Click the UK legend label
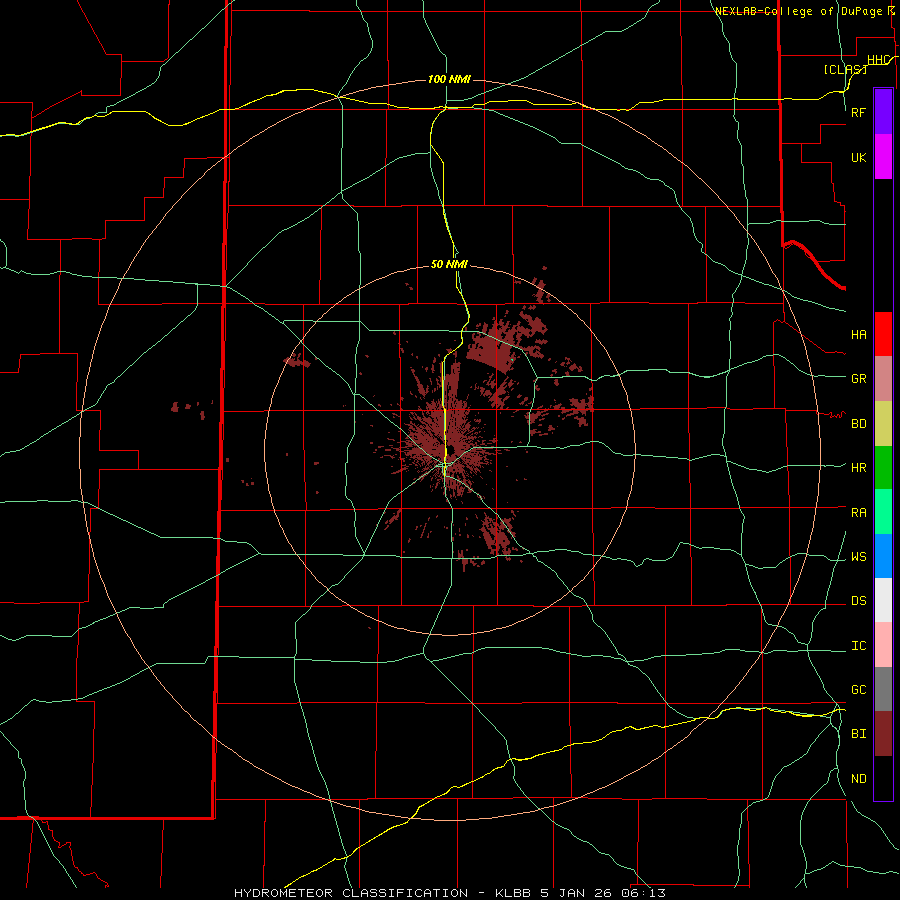900x900 pixels. tap(858, 157)
